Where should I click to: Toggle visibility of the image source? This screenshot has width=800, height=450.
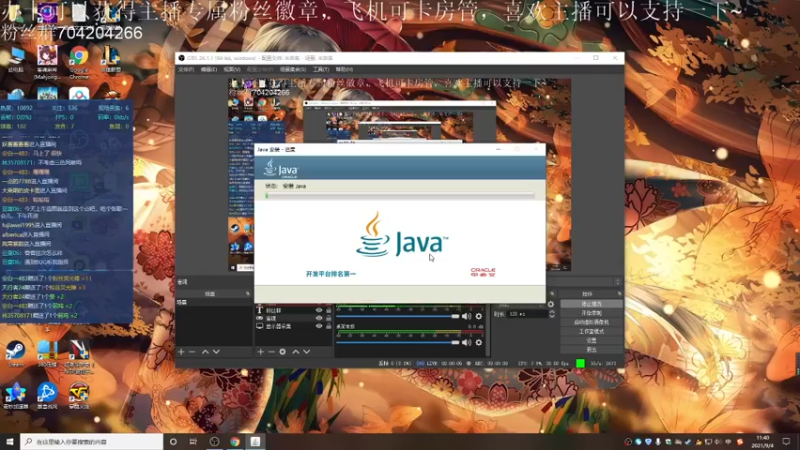[319, 318]
